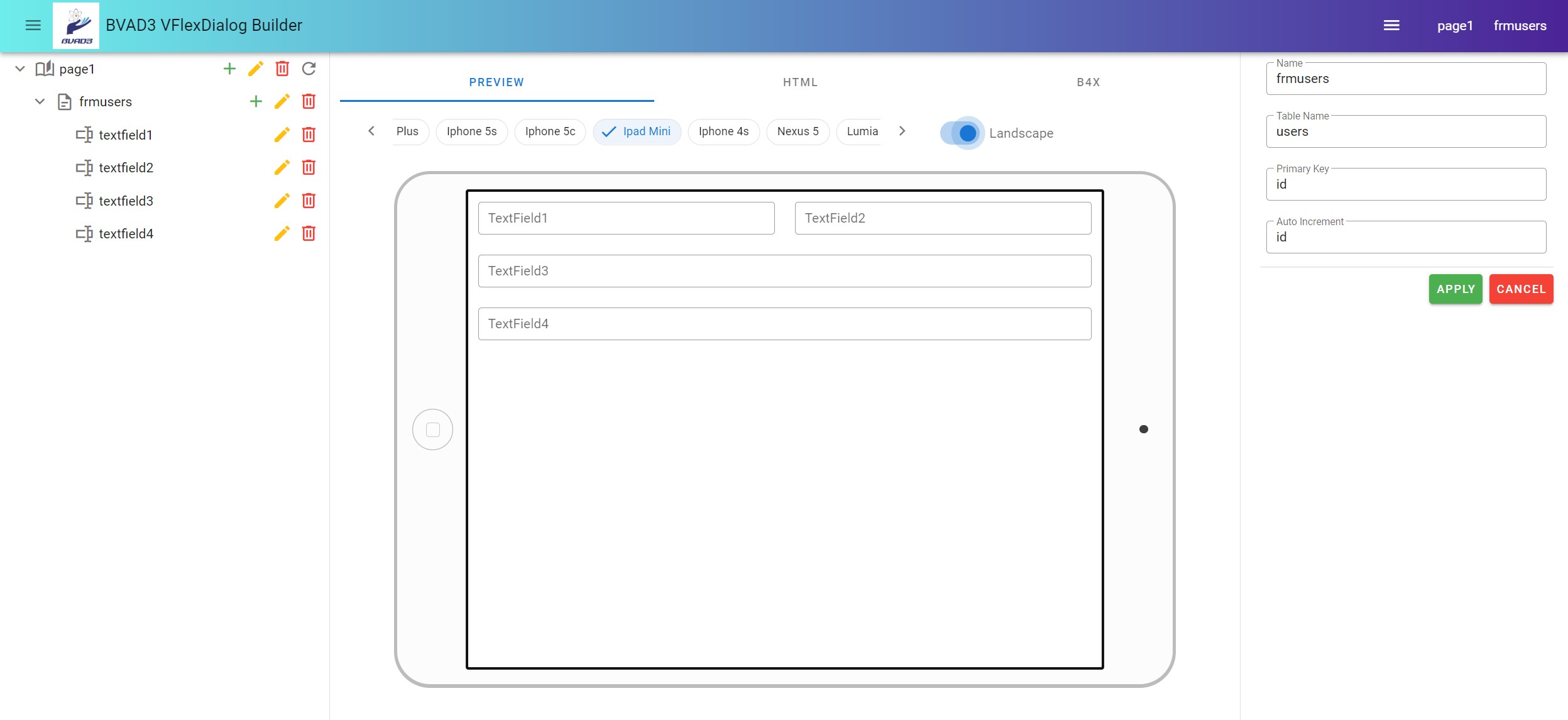1568x720 pixels.
Task: Collapse the page1 tree node
Action: coord(20,69)
